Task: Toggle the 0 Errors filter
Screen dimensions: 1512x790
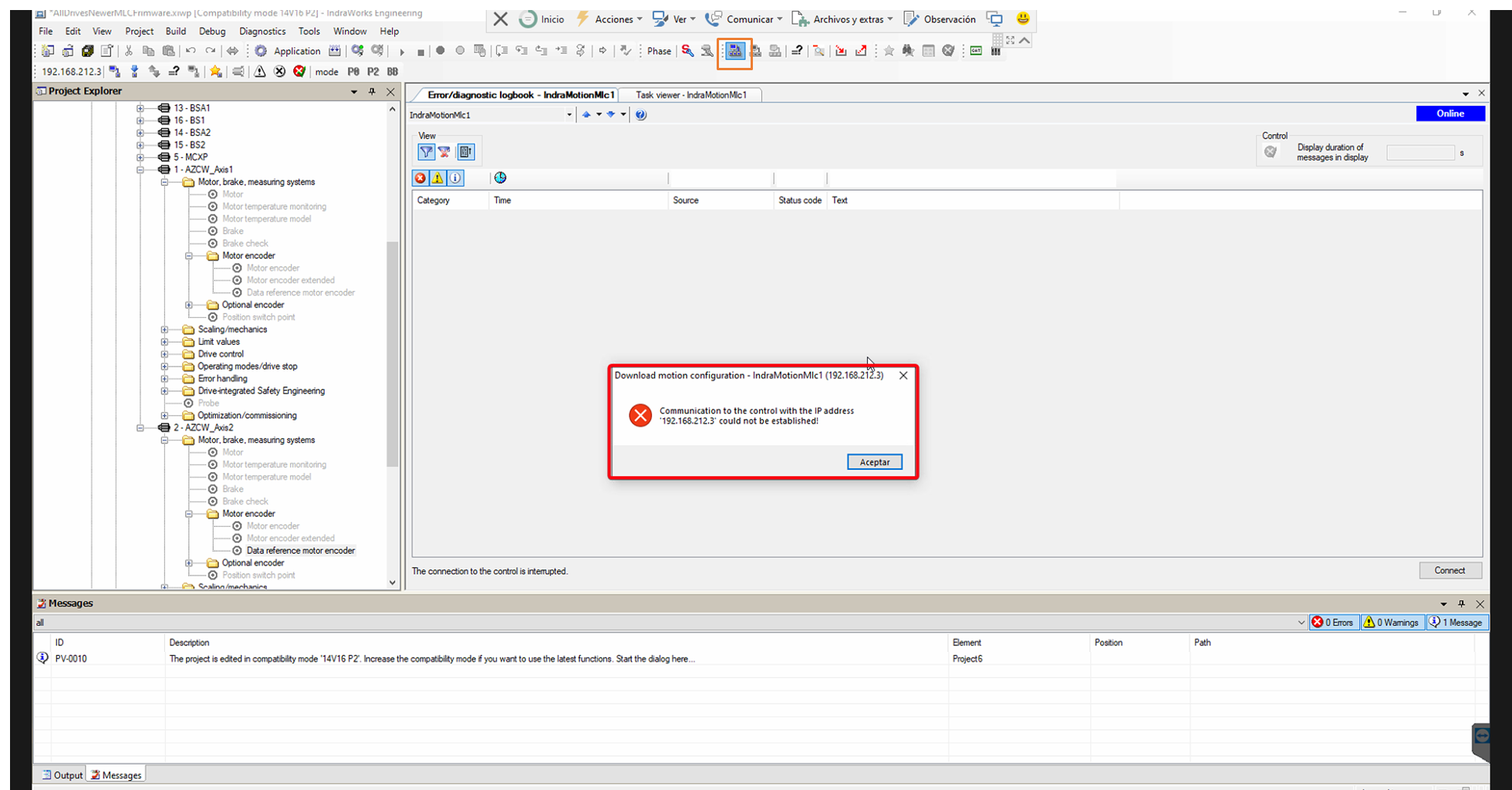Action: click(x=1333, y=623)
